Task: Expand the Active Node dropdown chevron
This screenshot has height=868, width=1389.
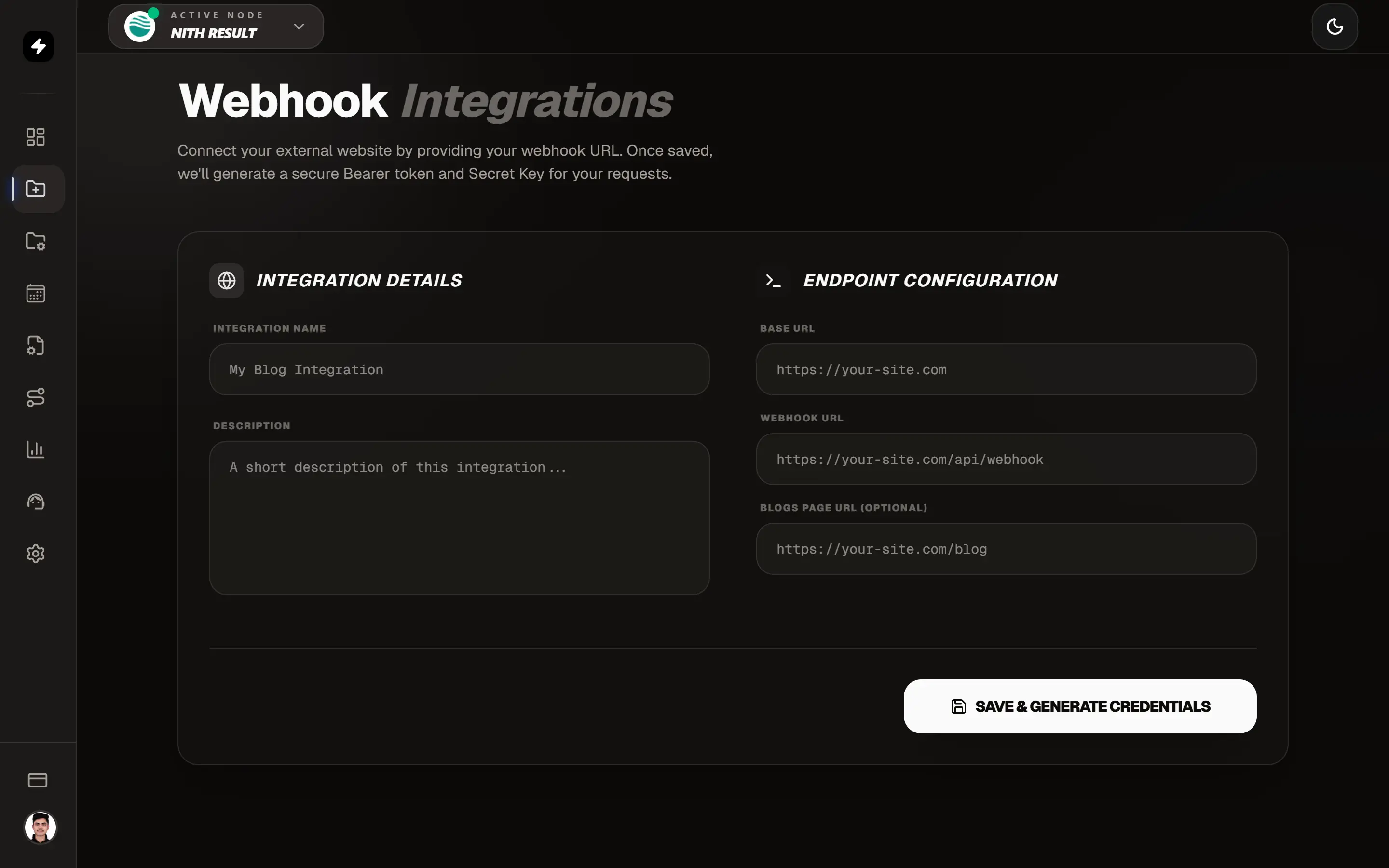Action: coord(299,27)
